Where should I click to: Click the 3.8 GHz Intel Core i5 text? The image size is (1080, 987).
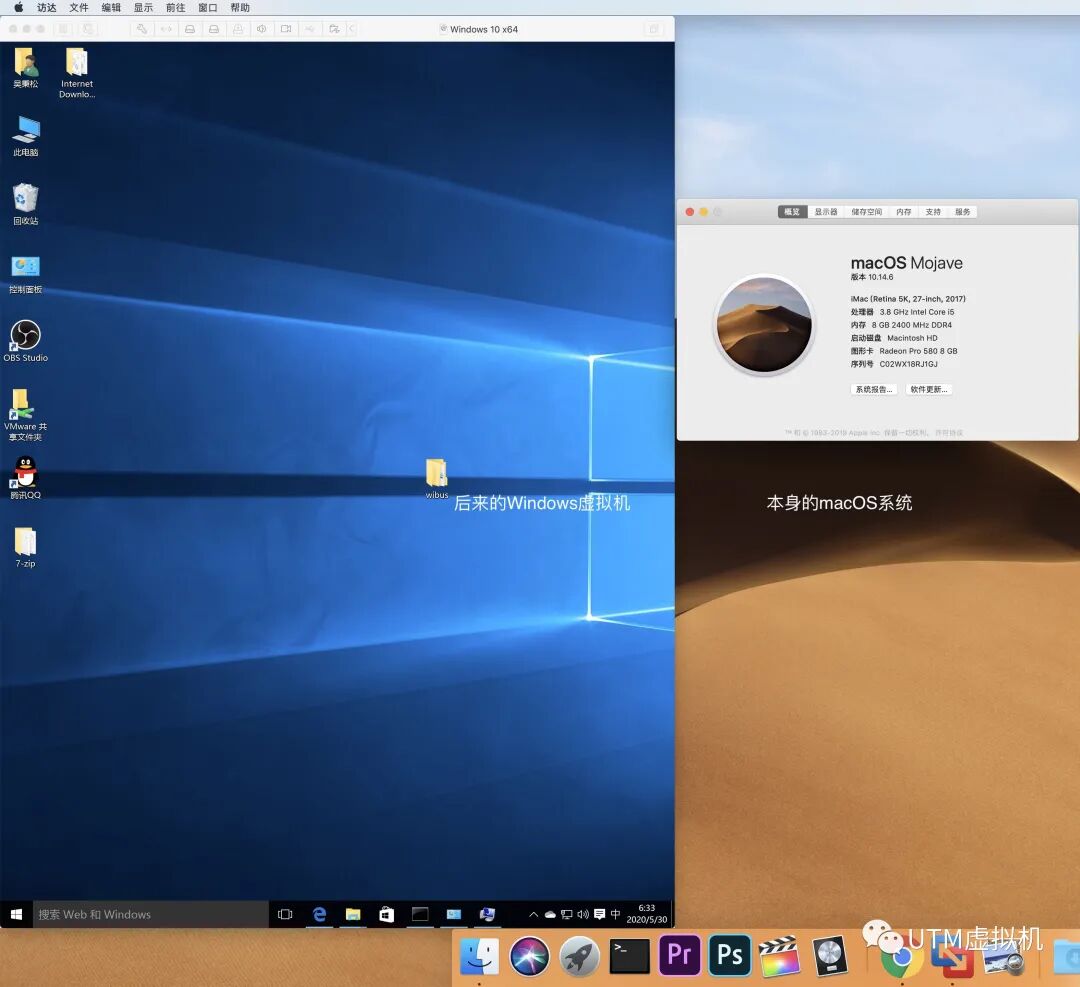click(x=917, y=311)
